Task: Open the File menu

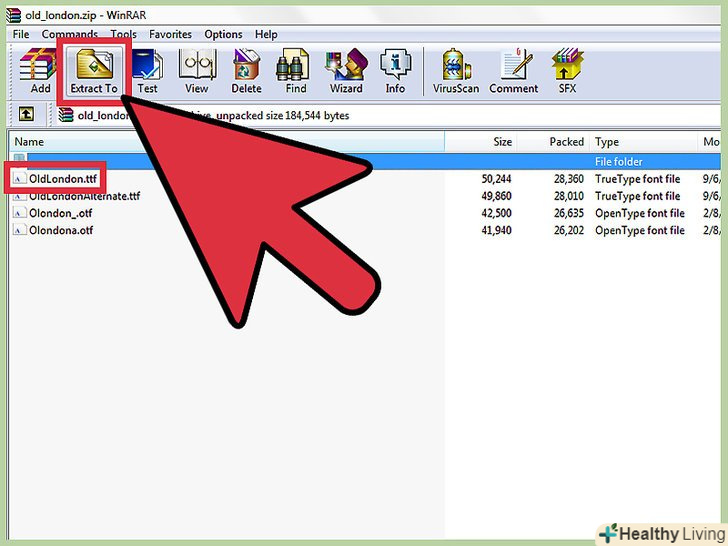Action: pyautogui.click(x=21, y=34)
